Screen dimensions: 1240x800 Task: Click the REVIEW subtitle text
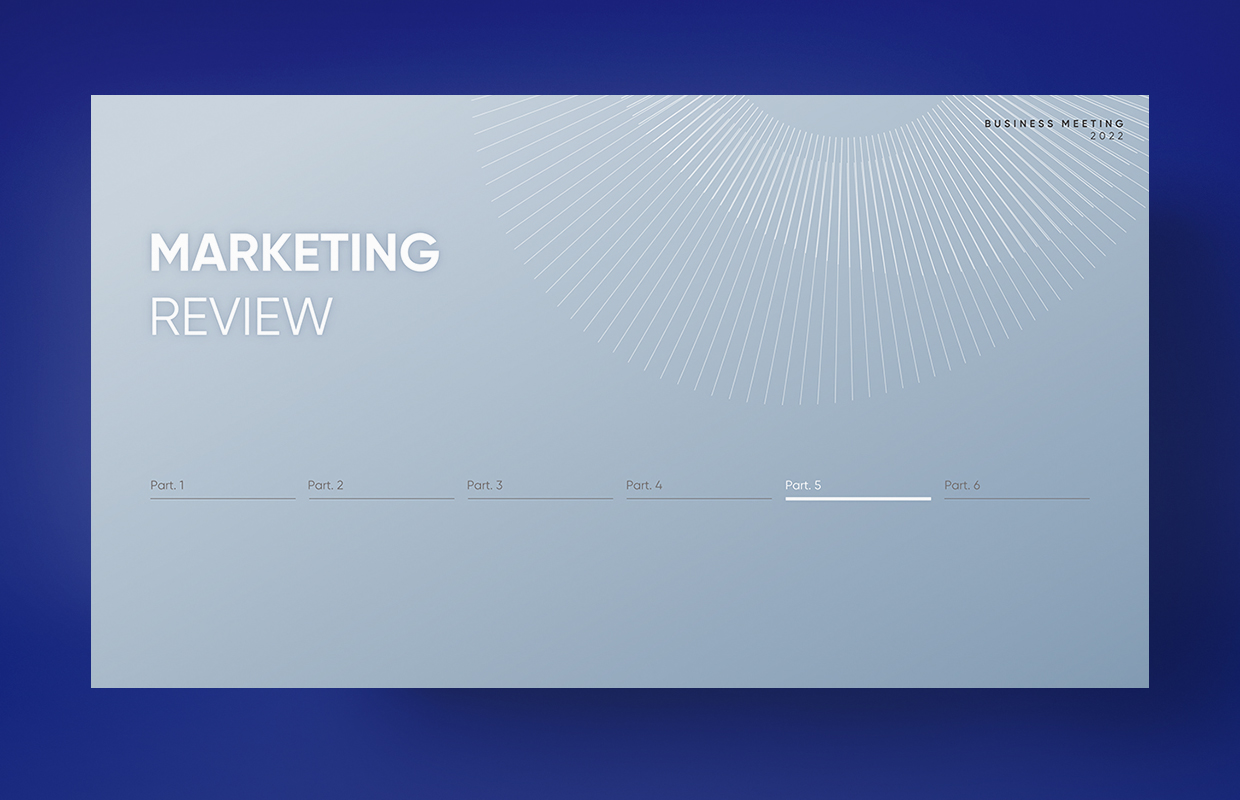(241, 317)
